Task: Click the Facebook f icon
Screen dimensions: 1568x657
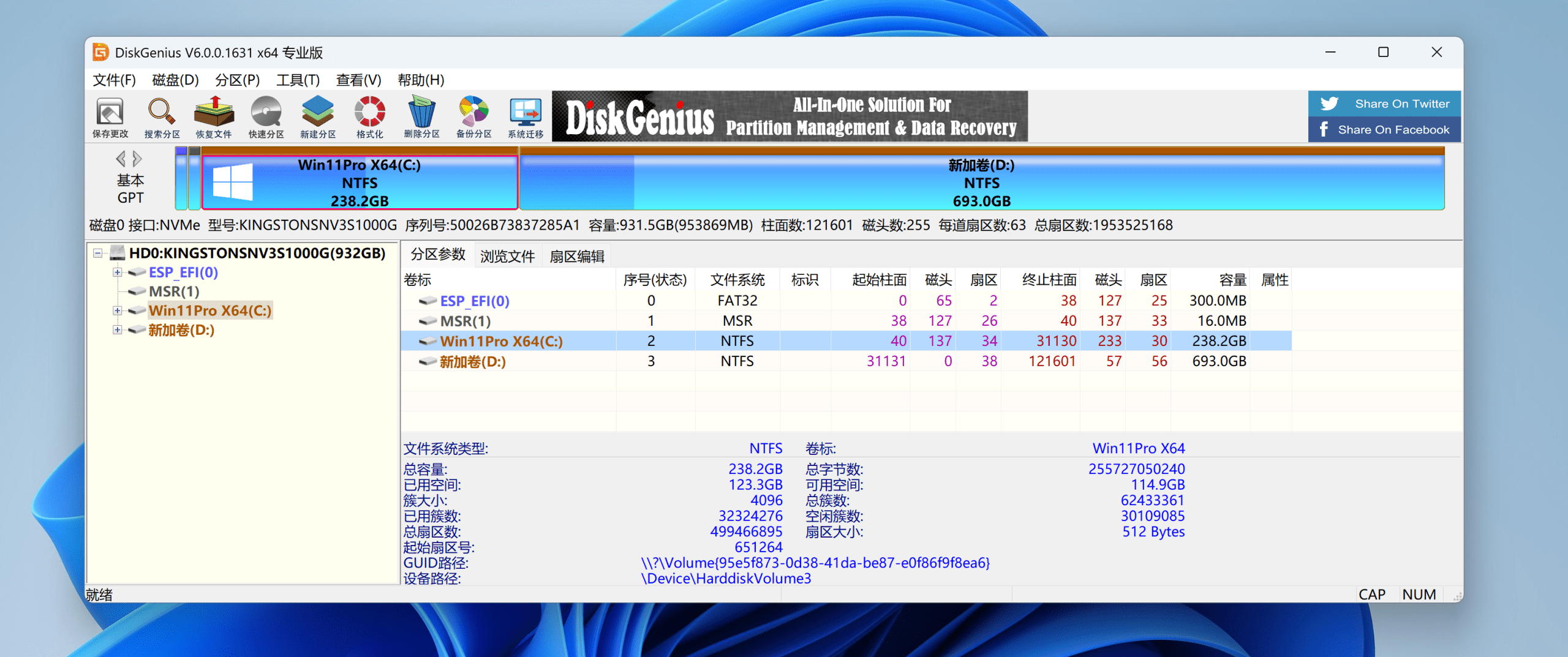Action: [1324, 129]
